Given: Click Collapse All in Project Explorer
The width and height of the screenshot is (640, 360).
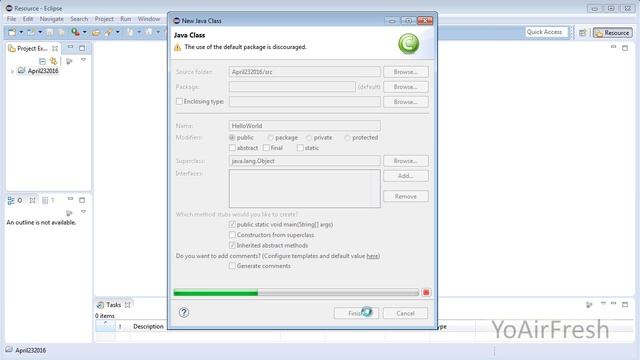Looking at the screenshot, I should point(42,61).
